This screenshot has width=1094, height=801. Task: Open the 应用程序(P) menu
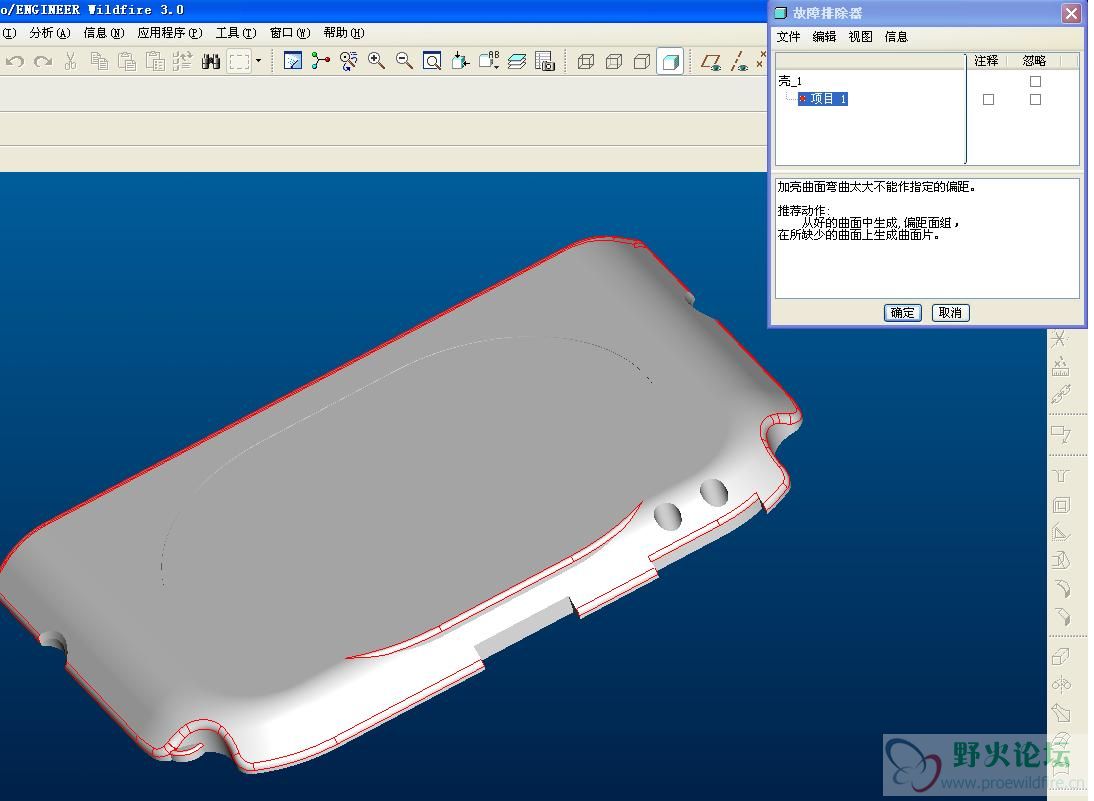pos(170,33)
